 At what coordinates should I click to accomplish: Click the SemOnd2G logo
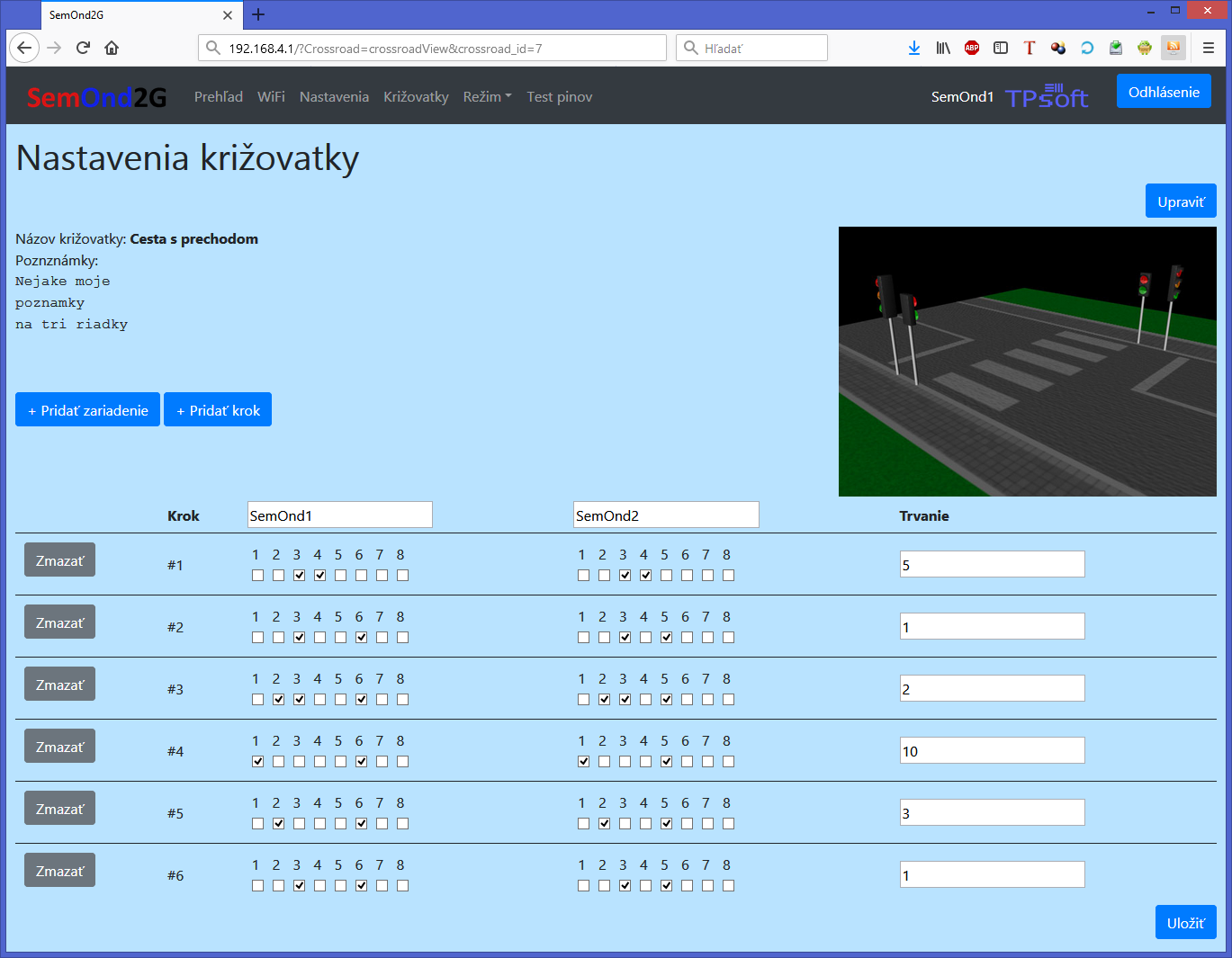point(96,97)
